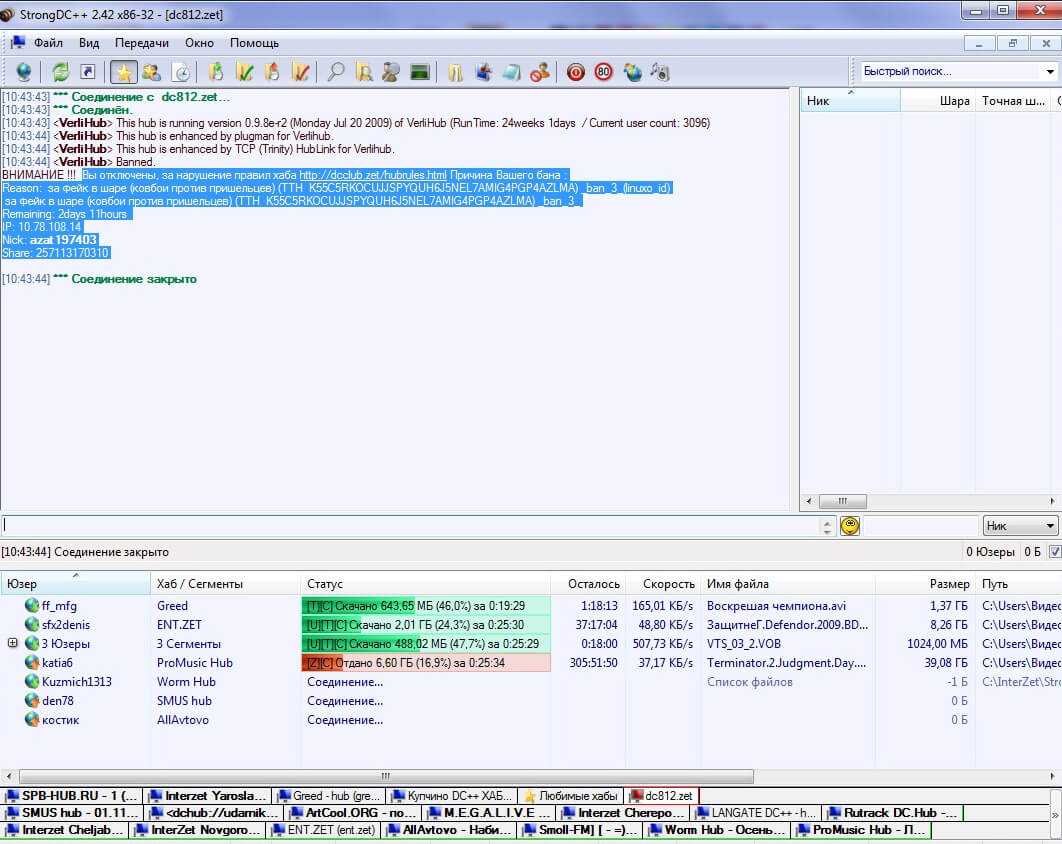Switch to the ENT.ZET (ent.zet) tab
The width and height of the screenshot is (1062, 844).
point(324,829)
